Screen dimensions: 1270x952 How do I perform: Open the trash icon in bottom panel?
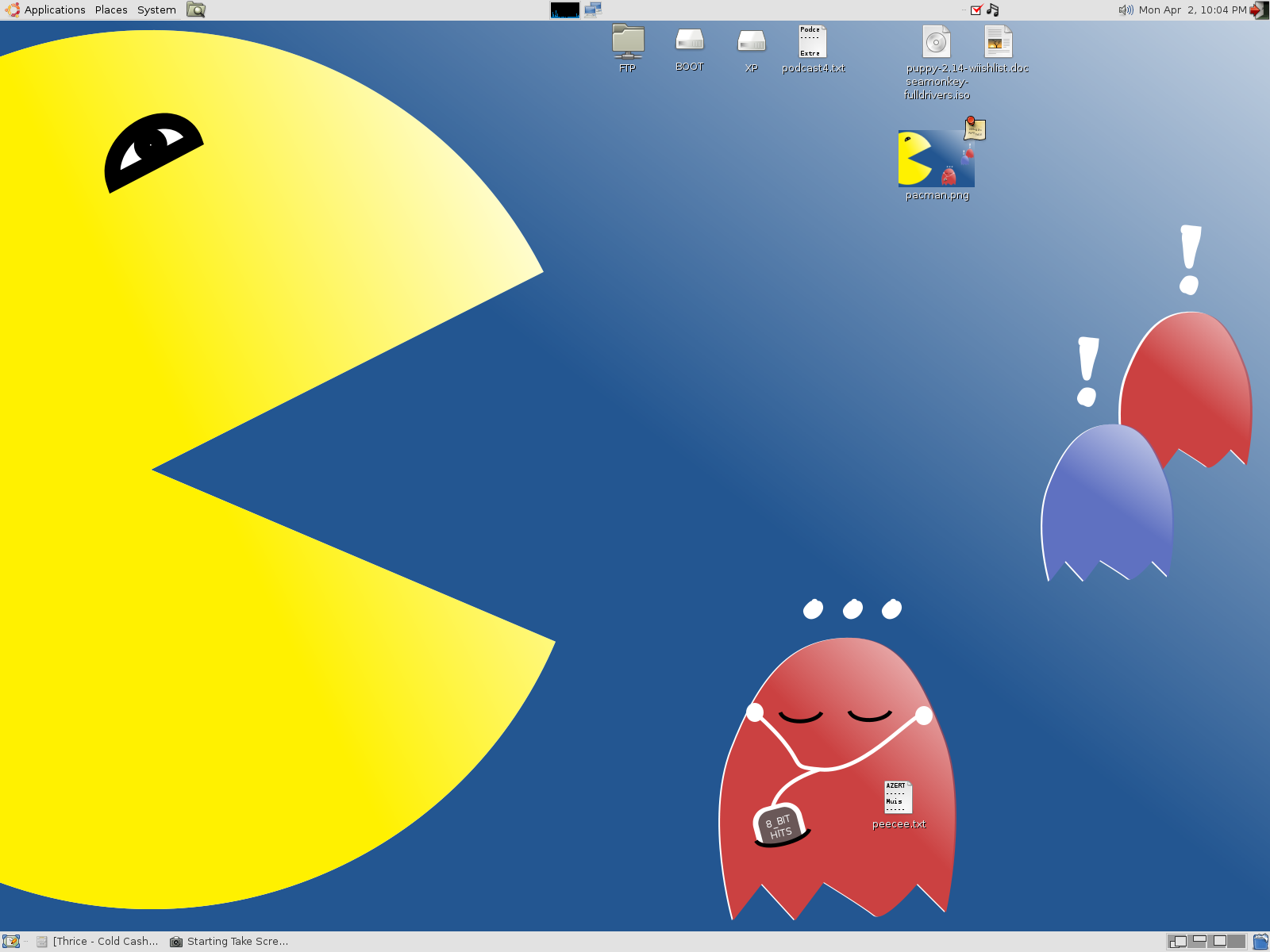[1260, 942]
